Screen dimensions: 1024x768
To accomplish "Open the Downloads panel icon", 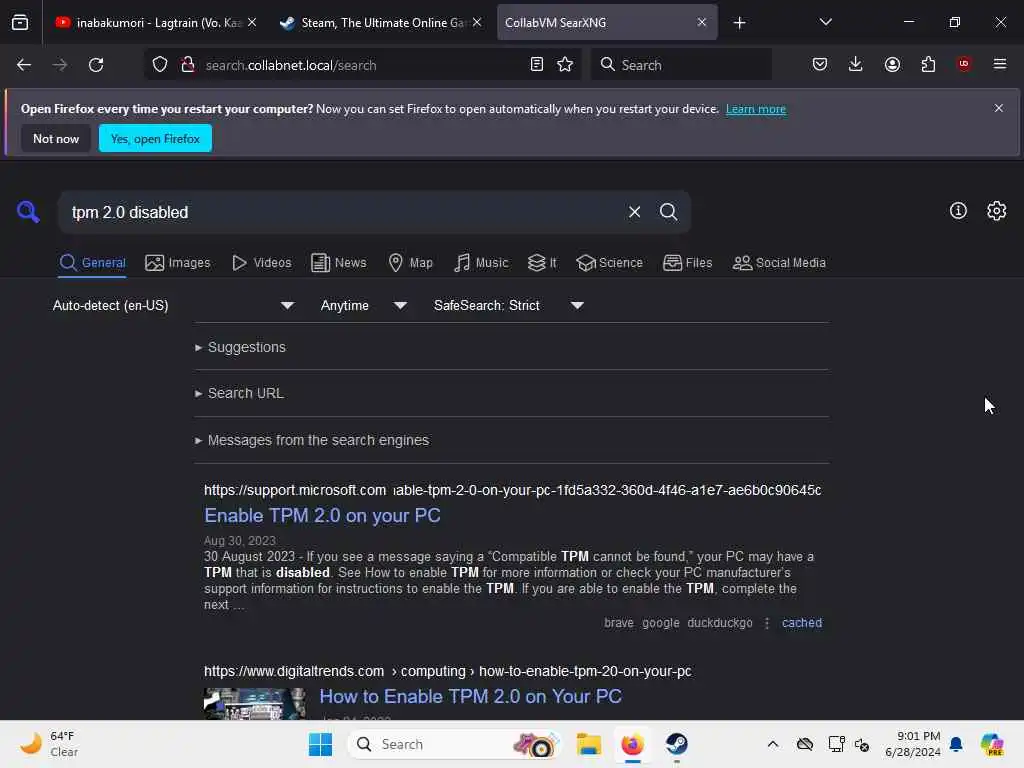I will click(x=856, y=64).
